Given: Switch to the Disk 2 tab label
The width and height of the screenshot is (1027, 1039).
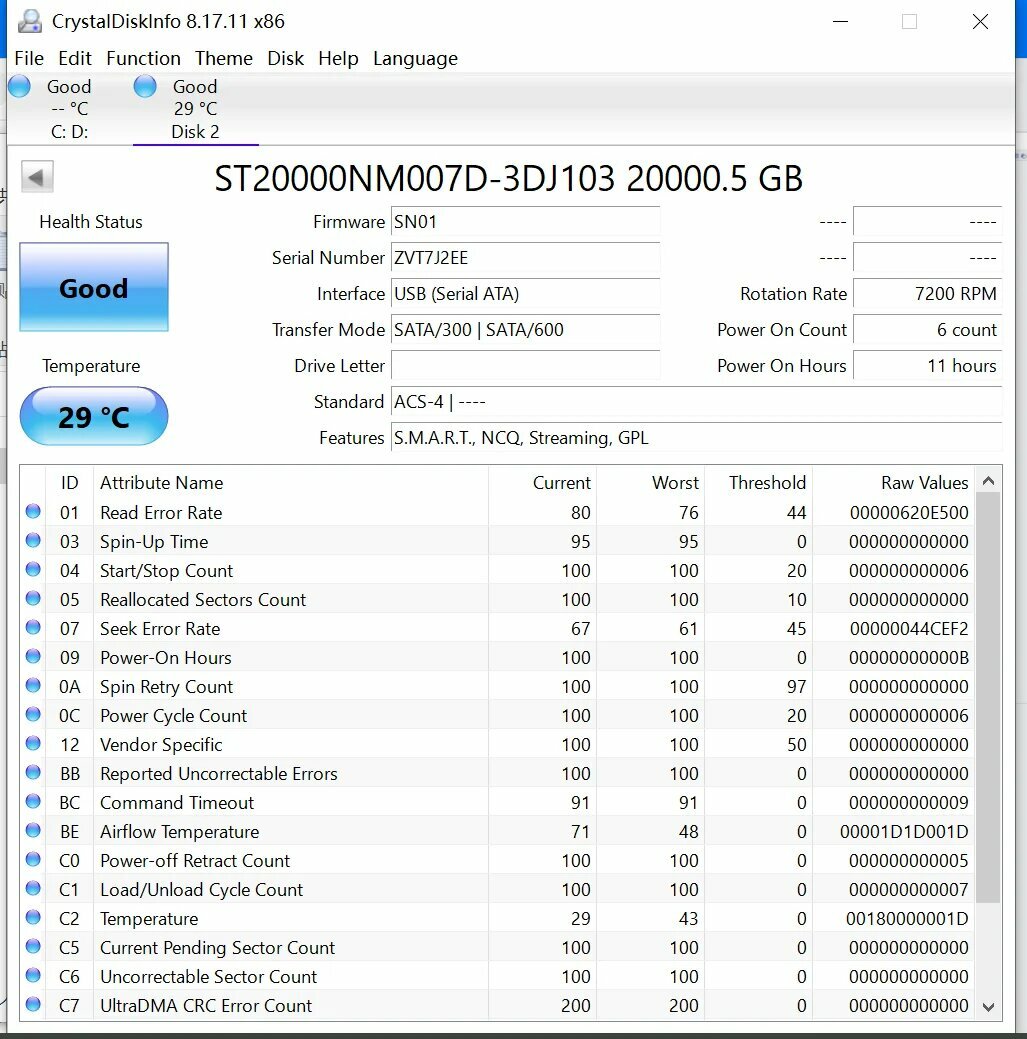Looking at the screenshot, I should [195, 131].
